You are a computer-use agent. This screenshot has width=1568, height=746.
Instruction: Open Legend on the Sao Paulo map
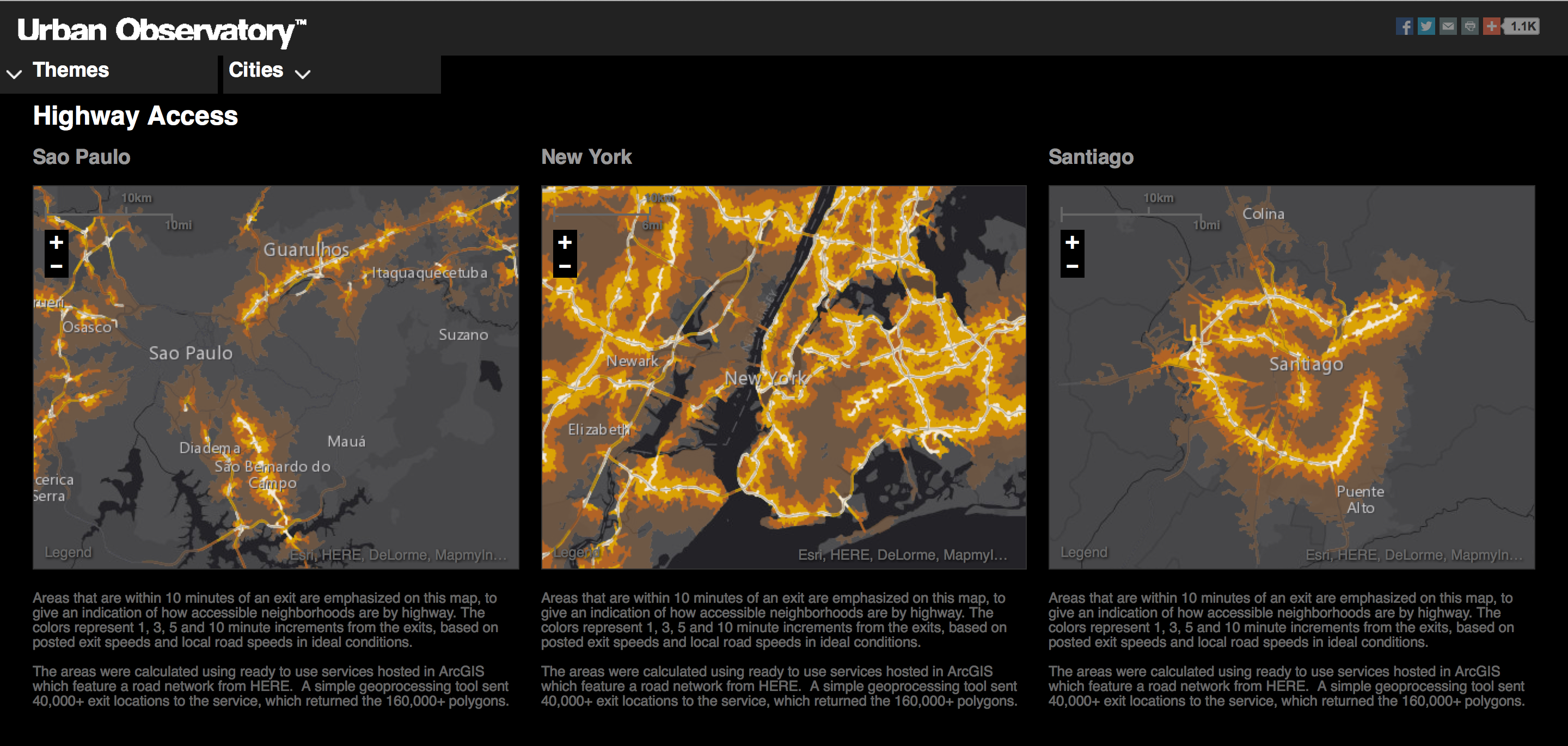coord(68,552)
